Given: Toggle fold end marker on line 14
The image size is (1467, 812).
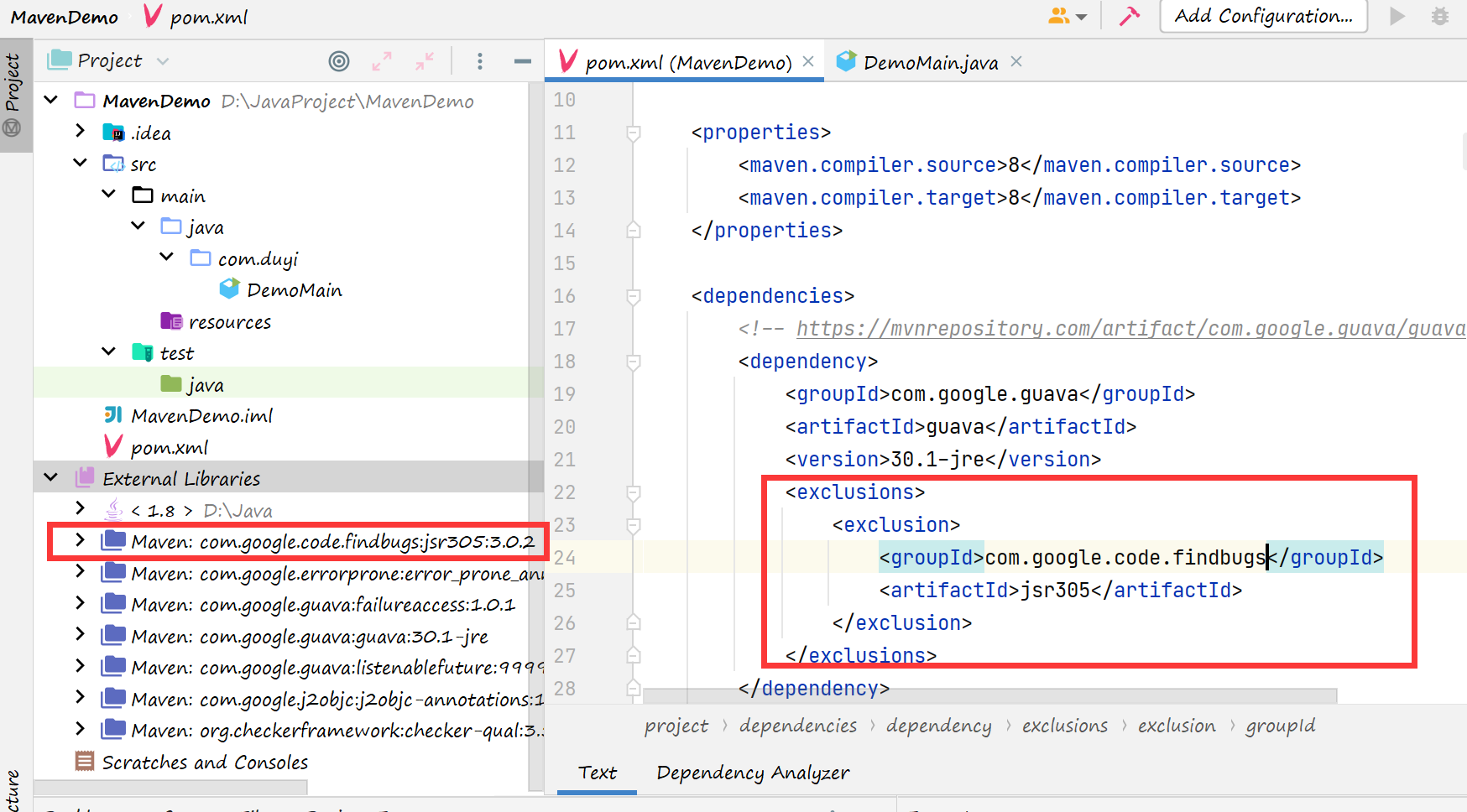Looking at the screenshot, I should (634, 230).
